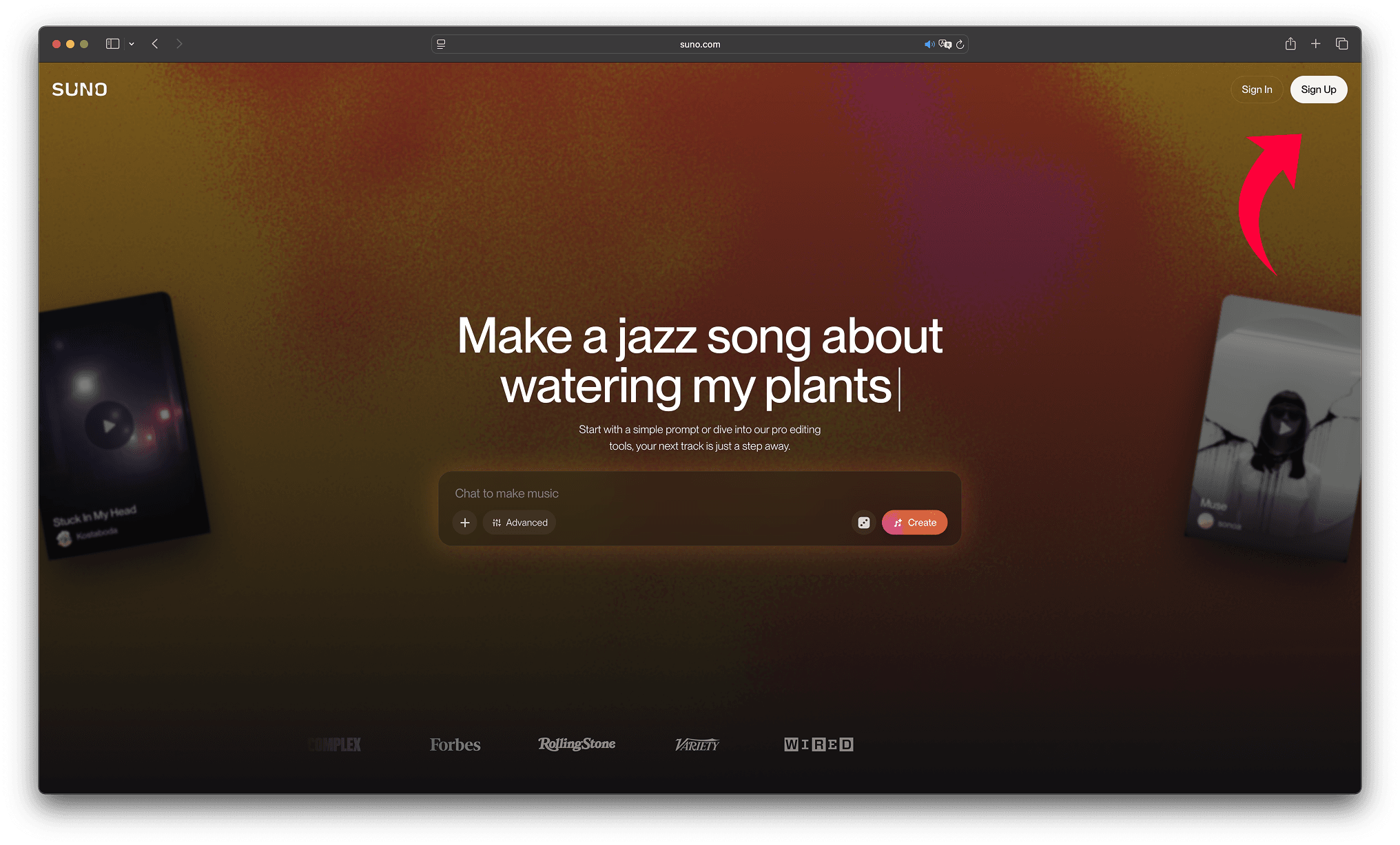
Task: Click the Sign Up button
Action: [1318, 90]
